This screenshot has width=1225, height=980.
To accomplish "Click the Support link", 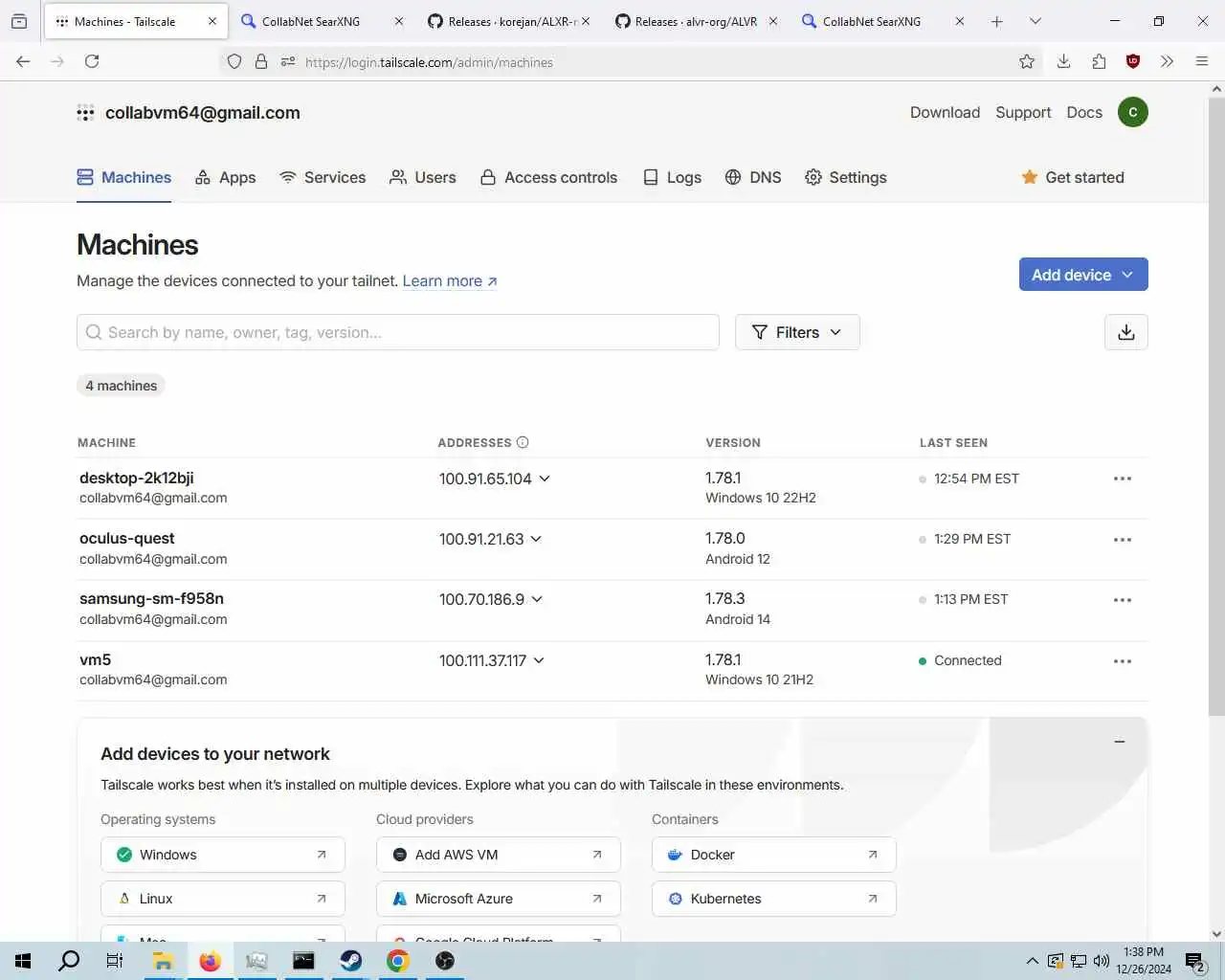I will 1023,112.
